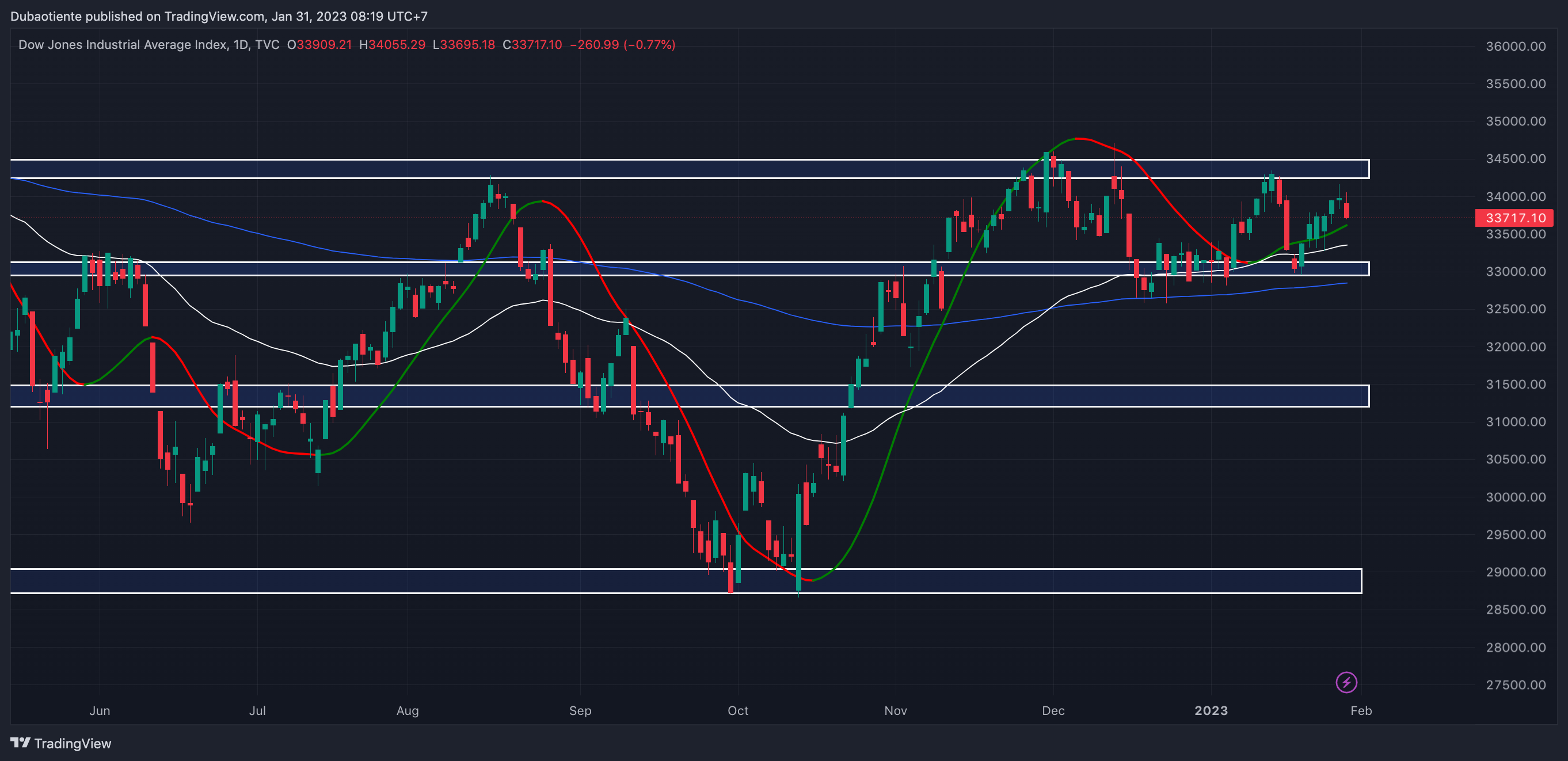Click the Dec label on time axis
This screenshot has width=1568, height=761.
1053,710
